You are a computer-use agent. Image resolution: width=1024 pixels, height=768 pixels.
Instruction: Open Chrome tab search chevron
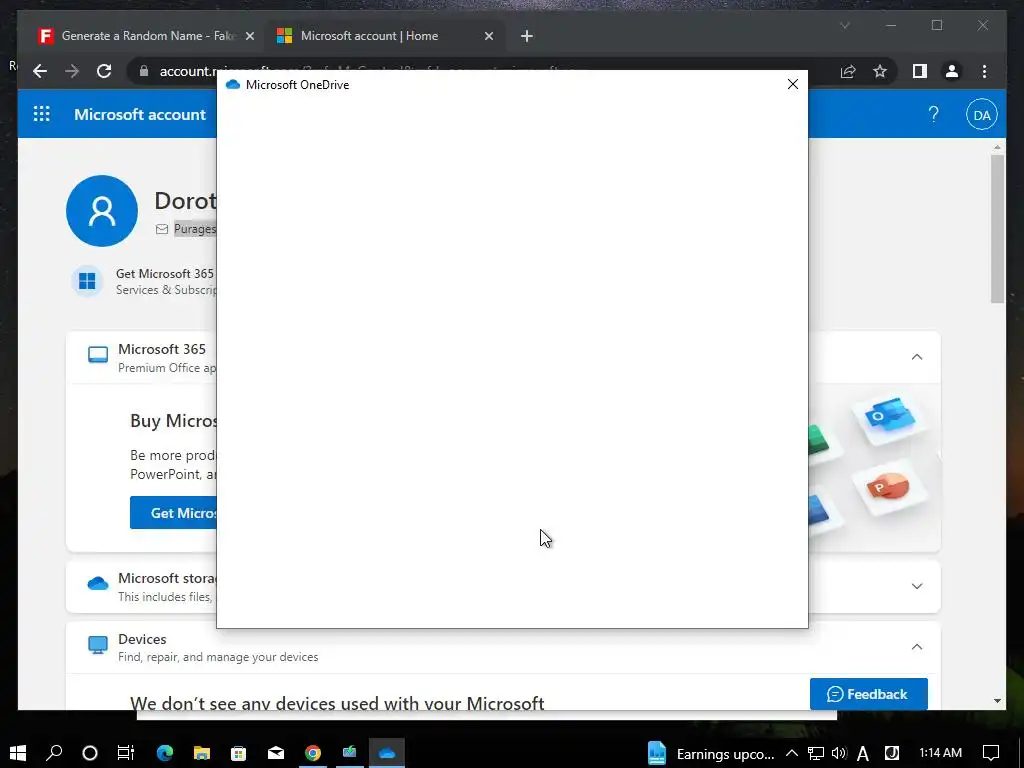tap(844, 25)
